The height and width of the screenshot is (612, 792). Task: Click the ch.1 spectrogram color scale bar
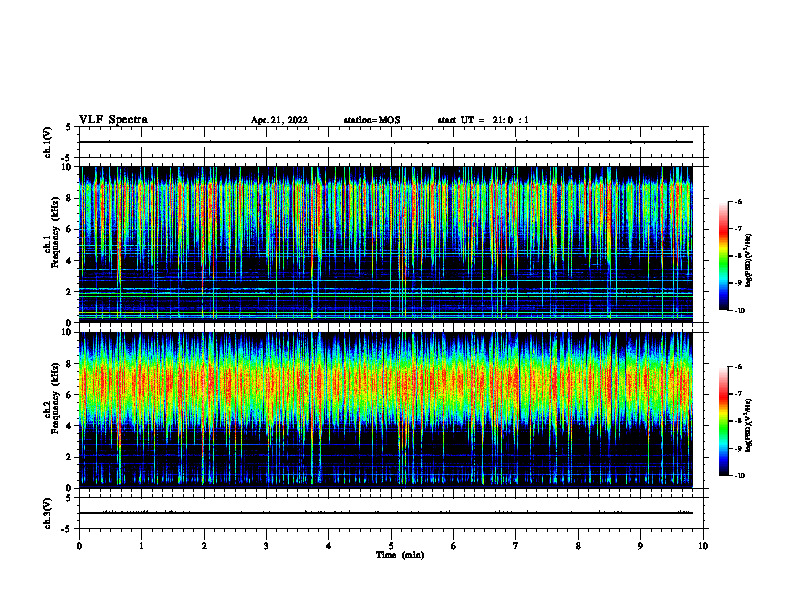coord(723,256)
